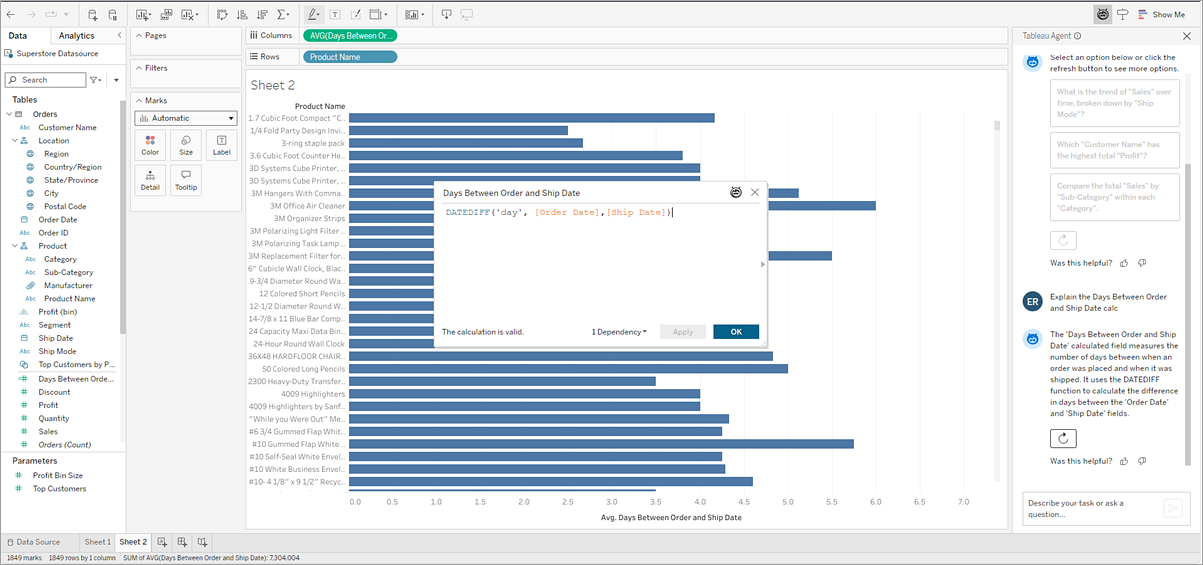This screenshot has height=565, width=1203.
Task: Click the New Data Source toolbar icon
Action: pos(93,15)
